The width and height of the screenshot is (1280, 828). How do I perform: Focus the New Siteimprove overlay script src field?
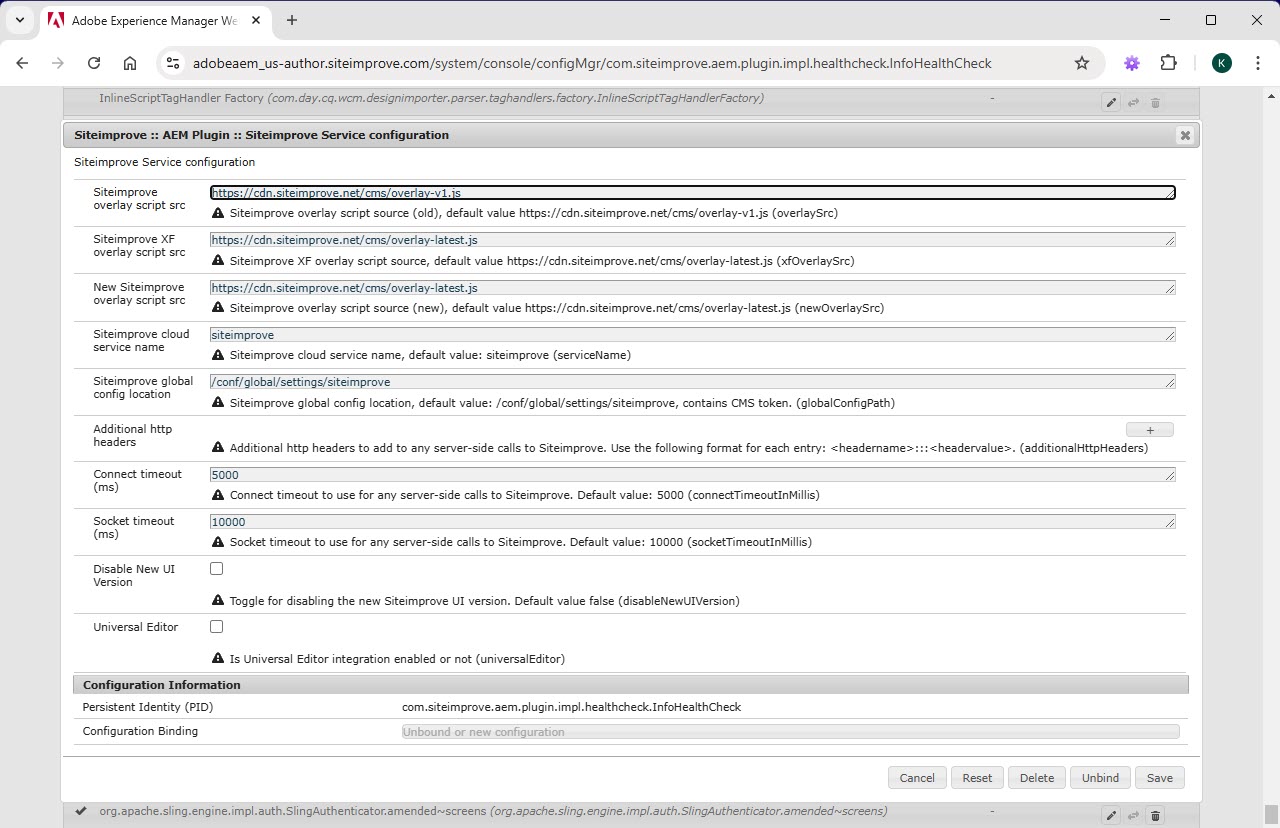(692, 288)
